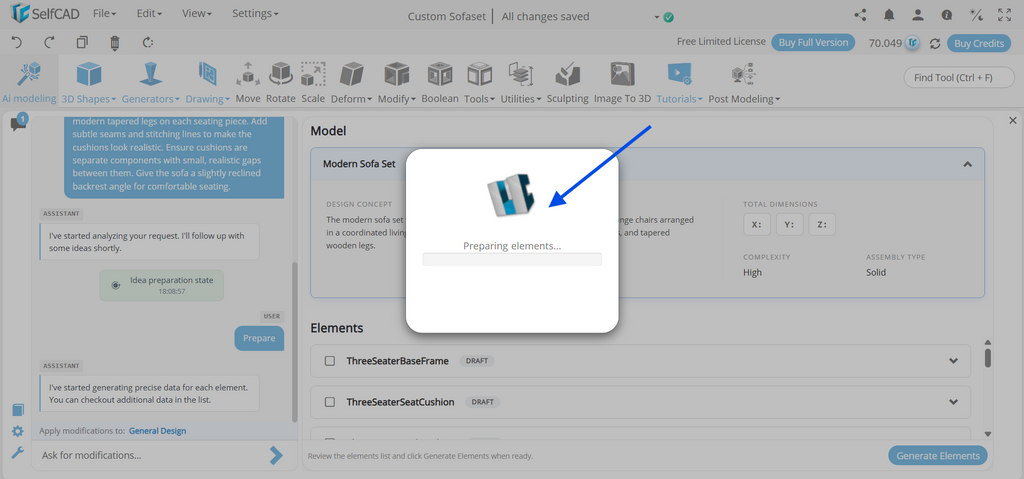Open the chat messages icon with badge

pos(18,123)
